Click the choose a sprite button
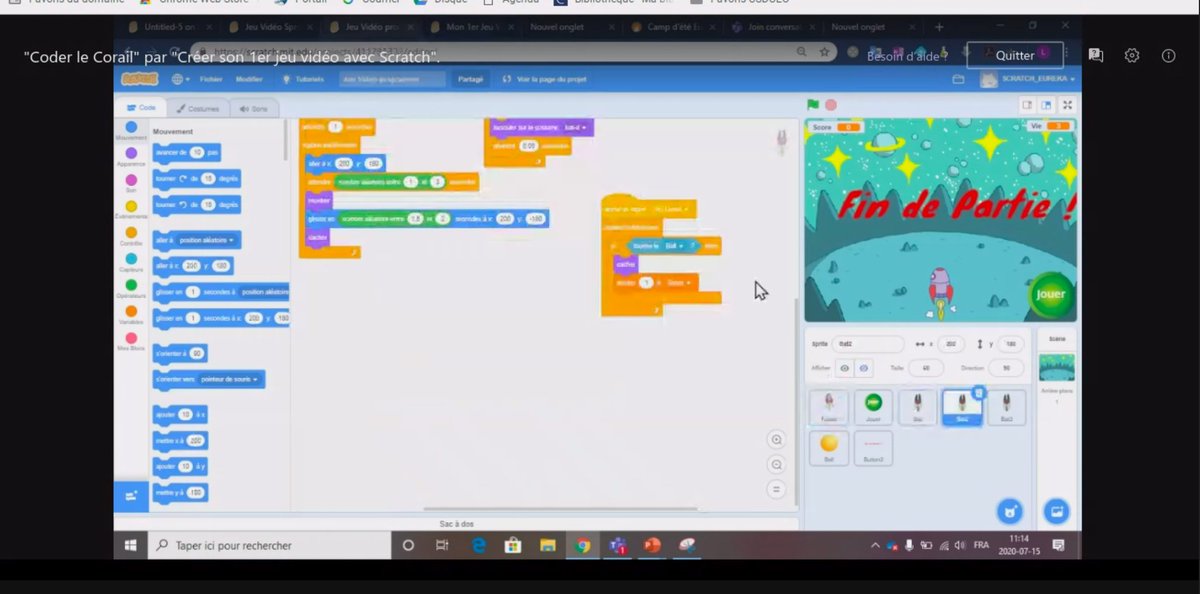Image resolution: width=1200 pixels, height=594 pixels. click(x=1010, y=511)
